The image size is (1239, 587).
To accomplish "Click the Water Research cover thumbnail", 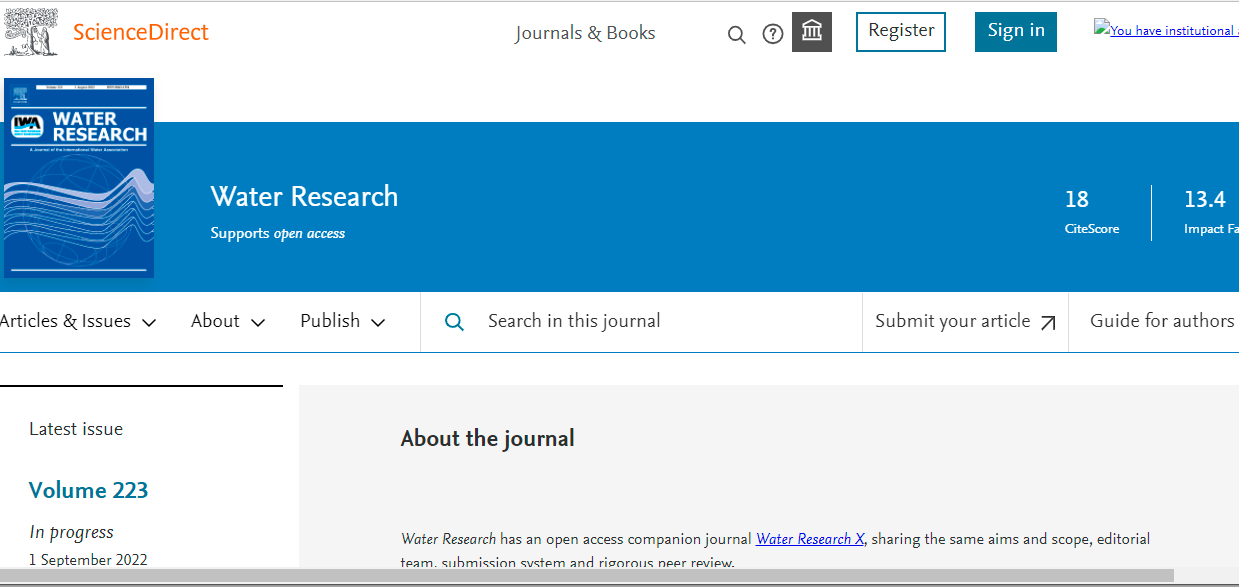I will [x=79, y=177].
